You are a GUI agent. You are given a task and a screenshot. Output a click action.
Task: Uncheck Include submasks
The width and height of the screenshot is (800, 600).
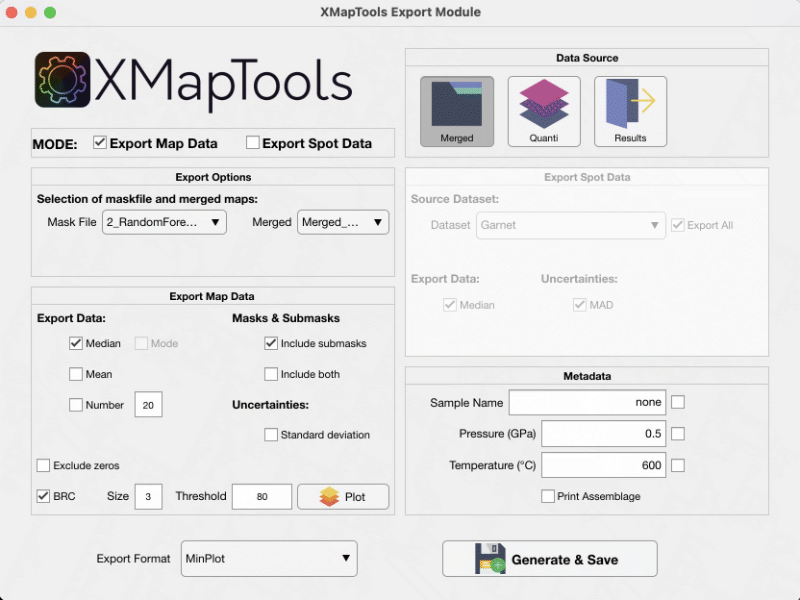(x=270, y=344)
